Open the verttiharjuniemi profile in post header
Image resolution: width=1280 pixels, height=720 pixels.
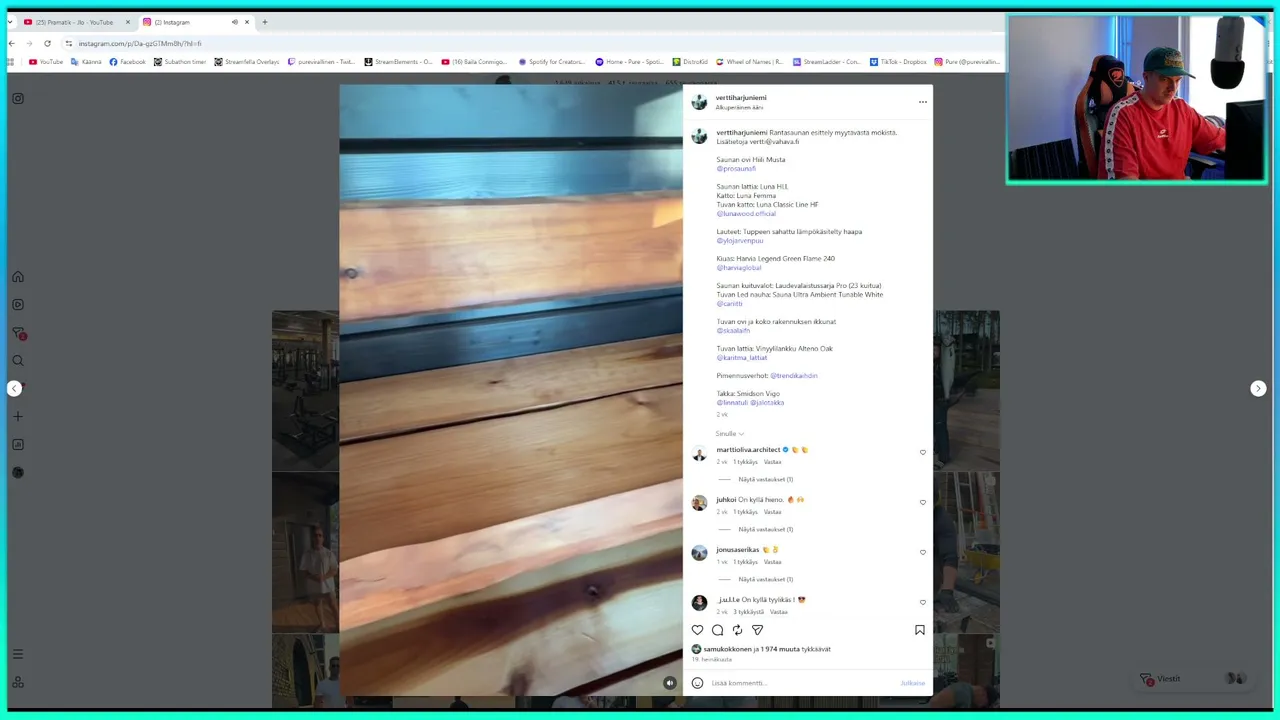[741, 98]
